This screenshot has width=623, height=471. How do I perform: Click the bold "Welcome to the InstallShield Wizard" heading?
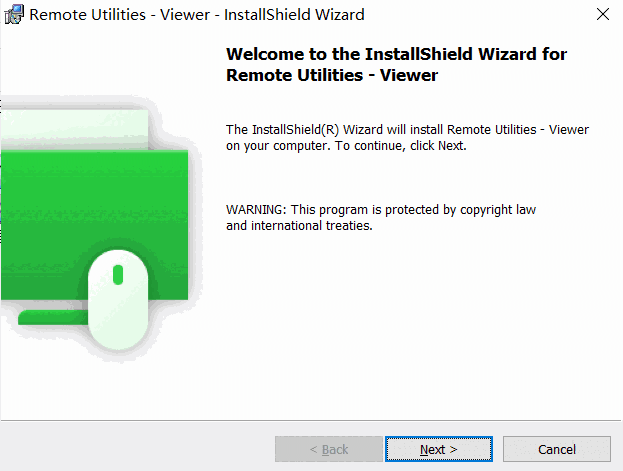click(398, 54)
